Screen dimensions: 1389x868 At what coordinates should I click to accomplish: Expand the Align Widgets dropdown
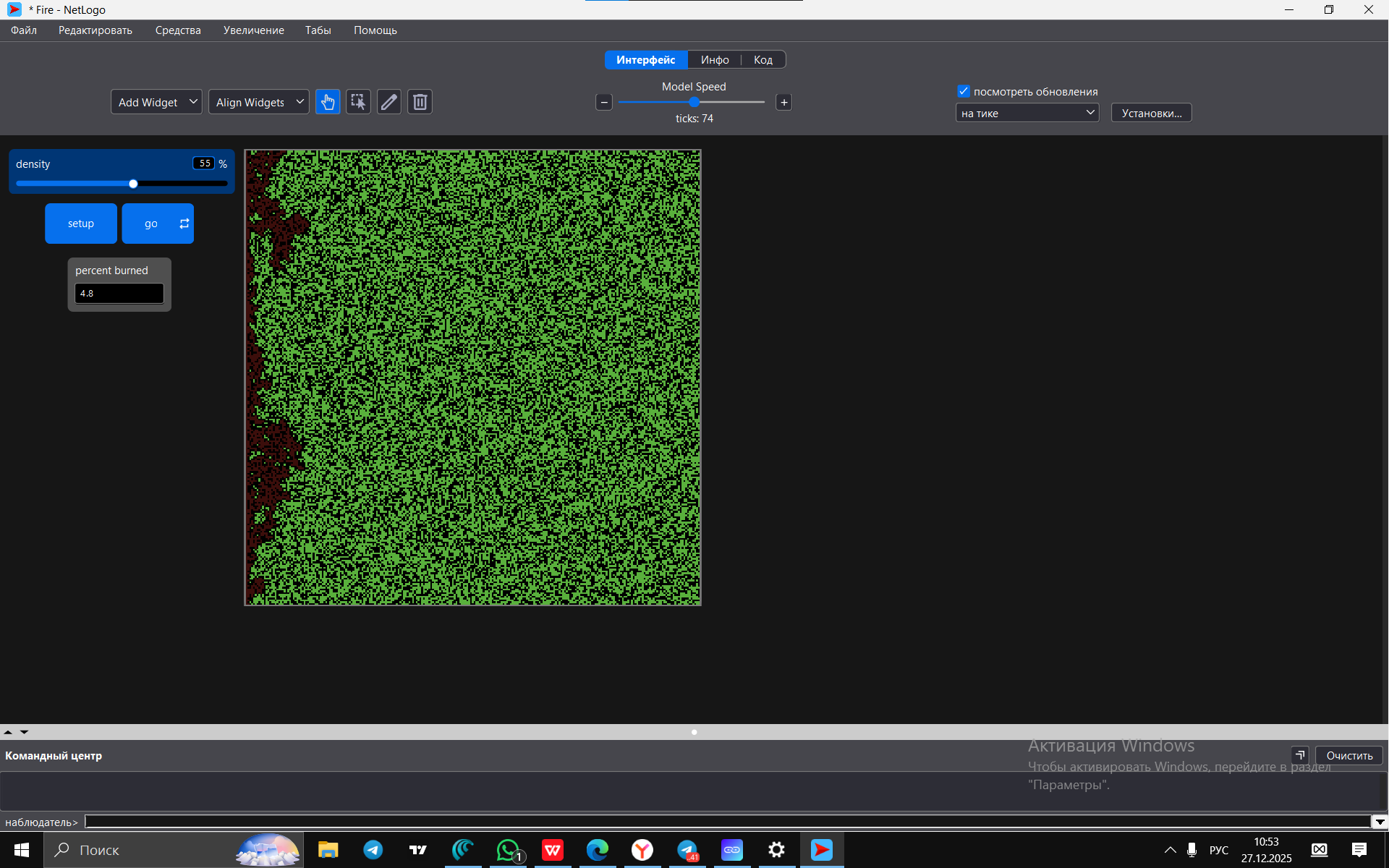coord(258,102)
